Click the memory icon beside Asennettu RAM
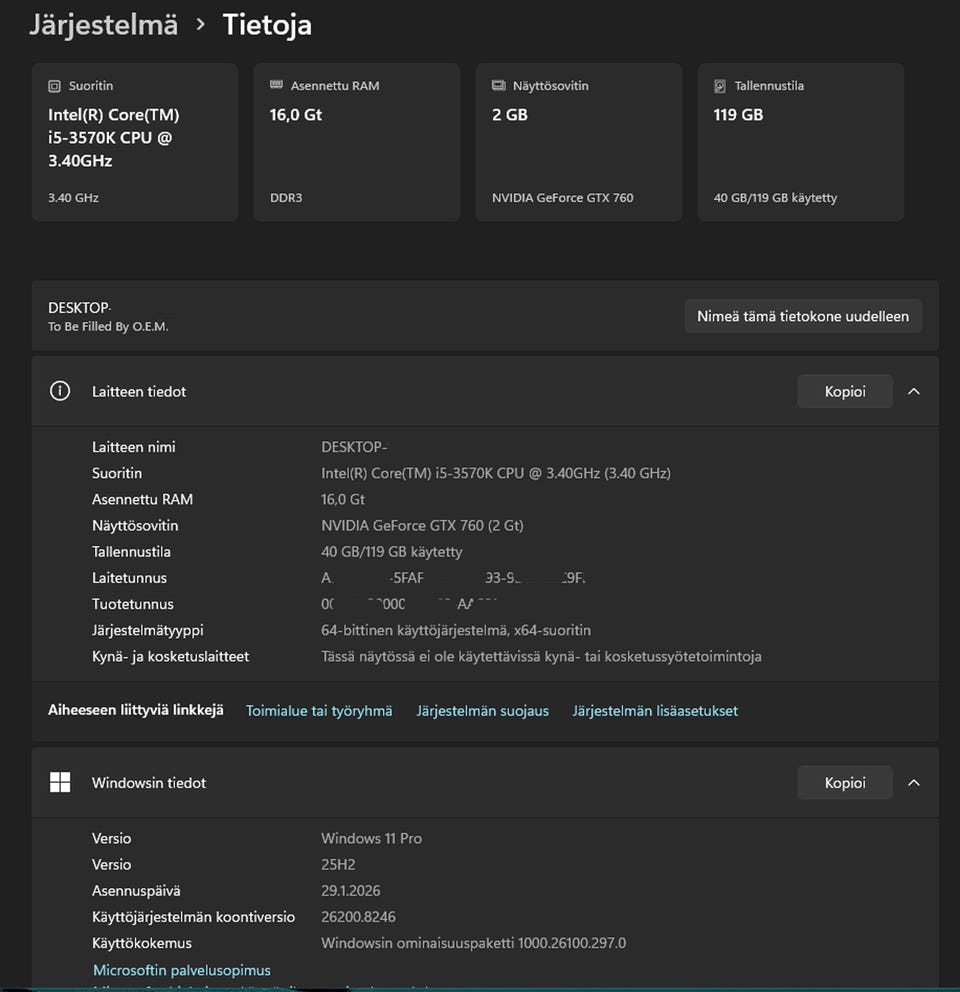 (277, 86)
